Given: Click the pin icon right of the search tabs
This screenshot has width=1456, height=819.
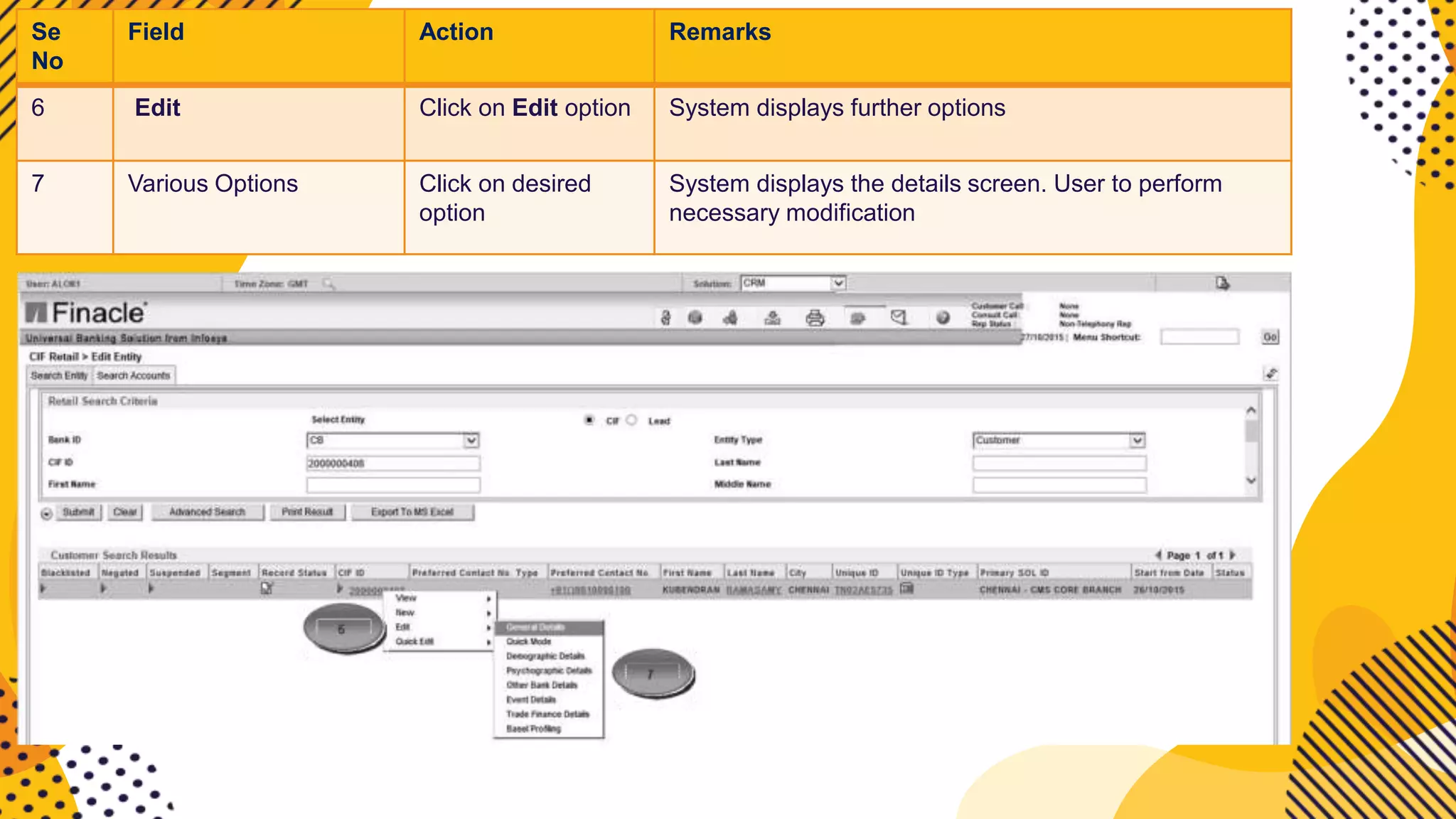Looking at the screenshot, I should click(1271, 373).
